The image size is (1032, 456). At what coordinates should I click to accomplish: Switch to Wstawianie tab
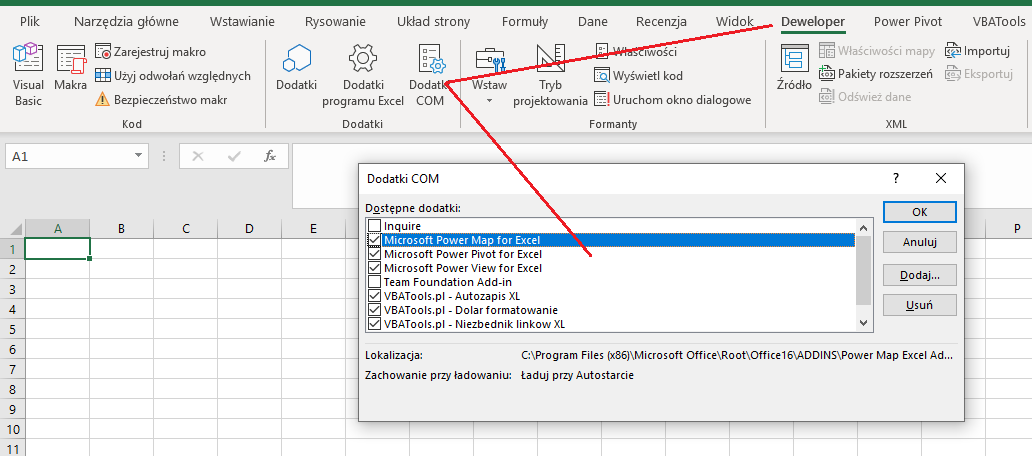[242, 22]
